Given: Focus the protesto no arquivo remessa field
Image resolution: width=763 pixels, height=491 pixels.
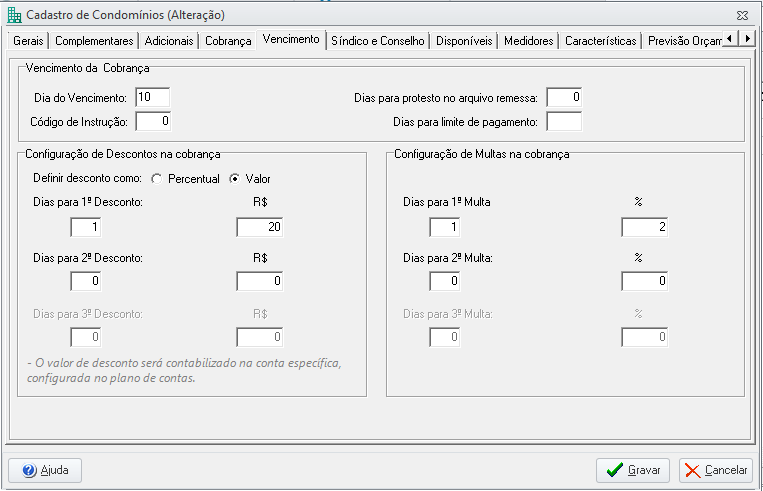Looking at the screenshot, I should point(564,97).
